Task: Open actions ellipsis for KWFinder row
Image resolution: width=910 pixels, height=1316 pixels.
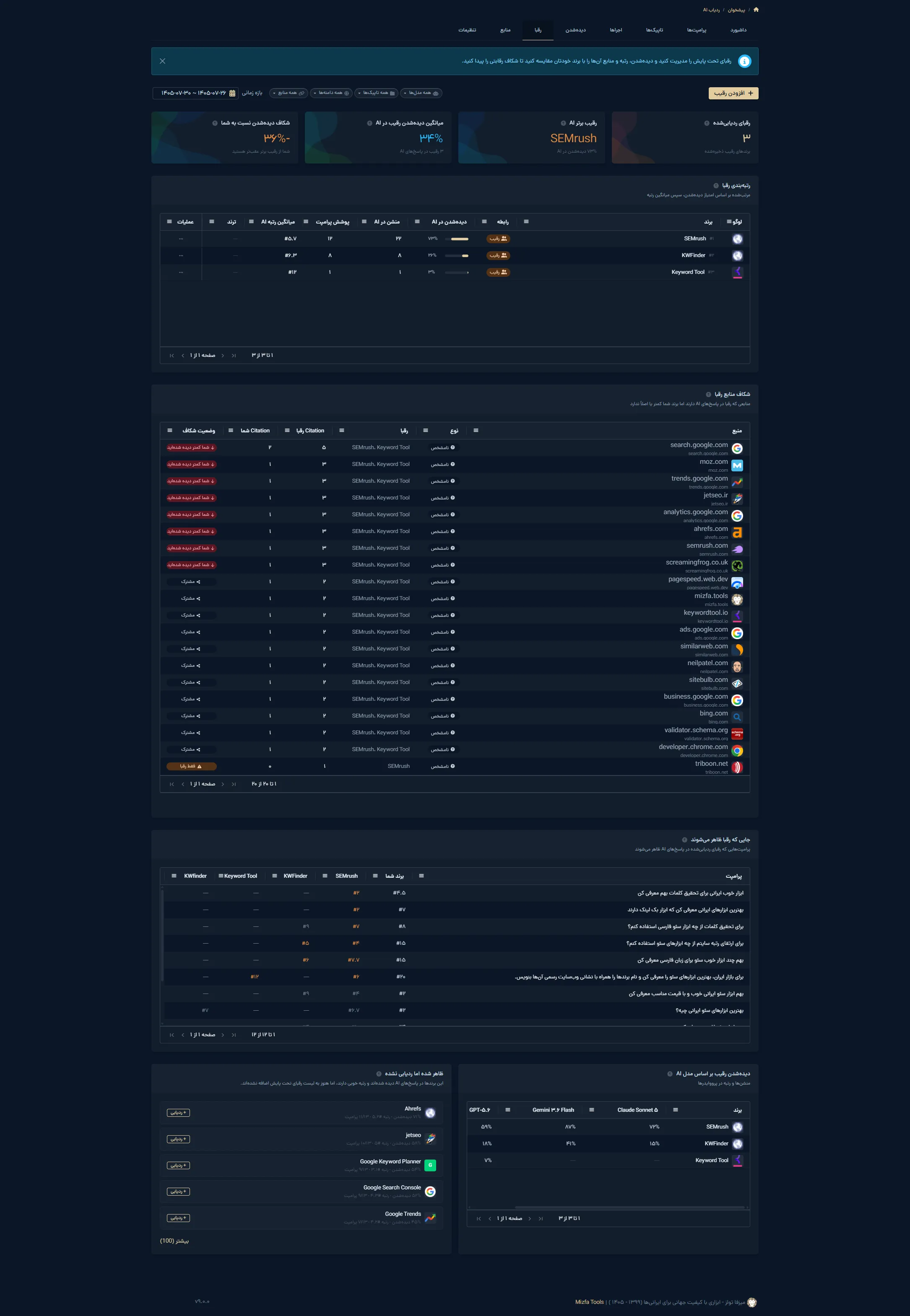Action: point(181,255)
